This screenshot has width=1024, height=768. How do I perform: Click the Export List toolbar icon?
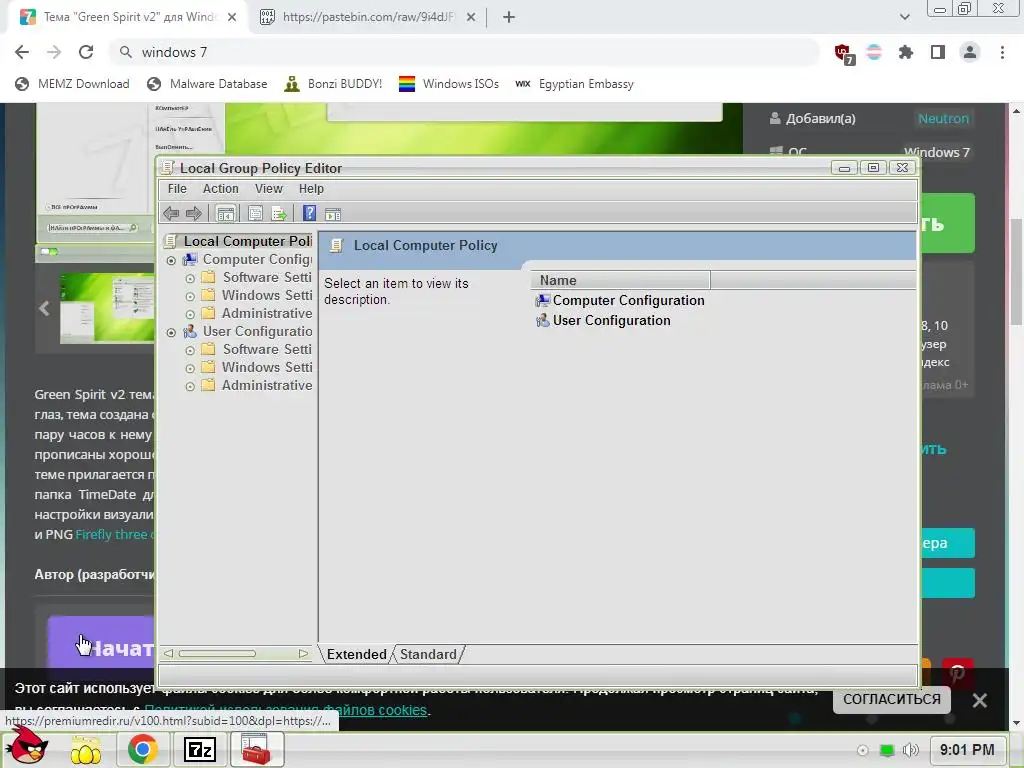279,214
